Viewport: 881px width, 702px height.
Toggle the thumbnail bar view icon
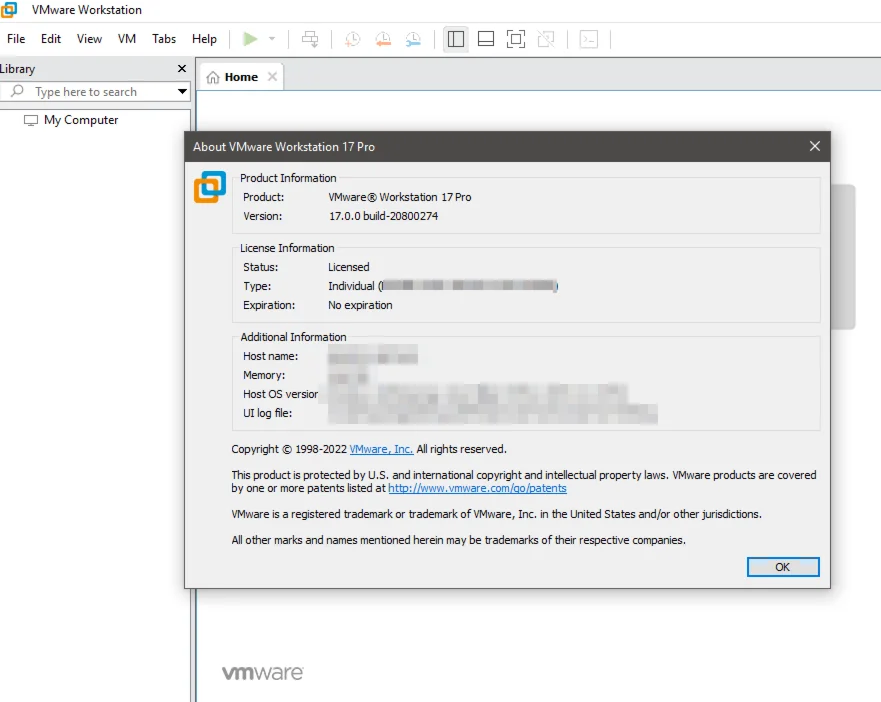click(x=486, y=39)
